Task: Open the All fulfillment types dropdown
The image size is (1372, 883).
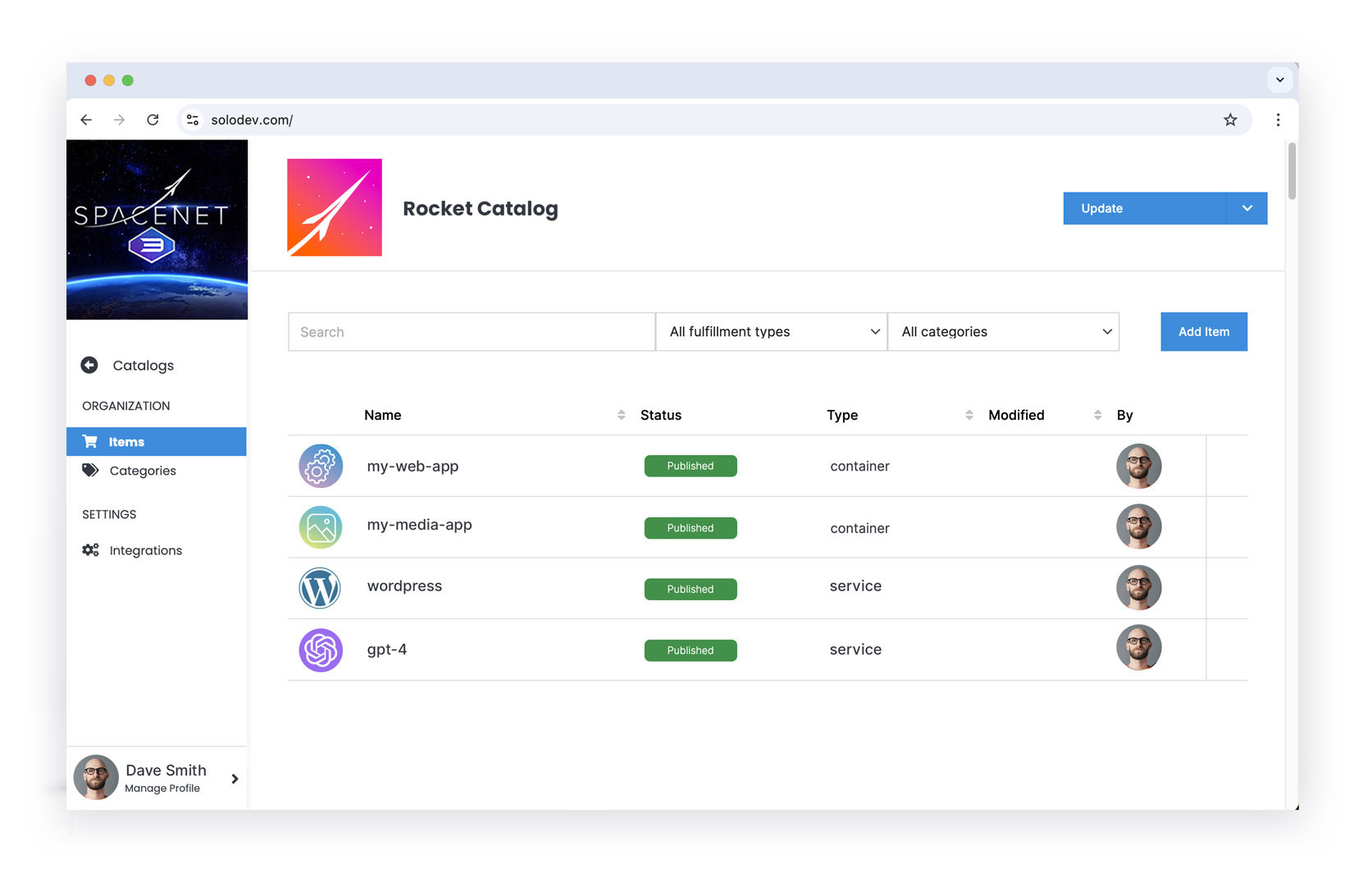Action: pos(771,332)
